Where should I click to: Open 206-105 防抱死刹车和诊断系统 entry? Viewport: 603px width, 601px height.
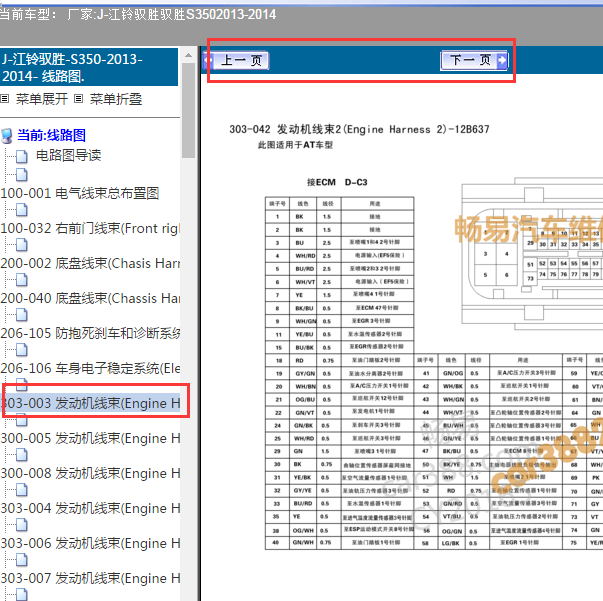tap(90, 333)
